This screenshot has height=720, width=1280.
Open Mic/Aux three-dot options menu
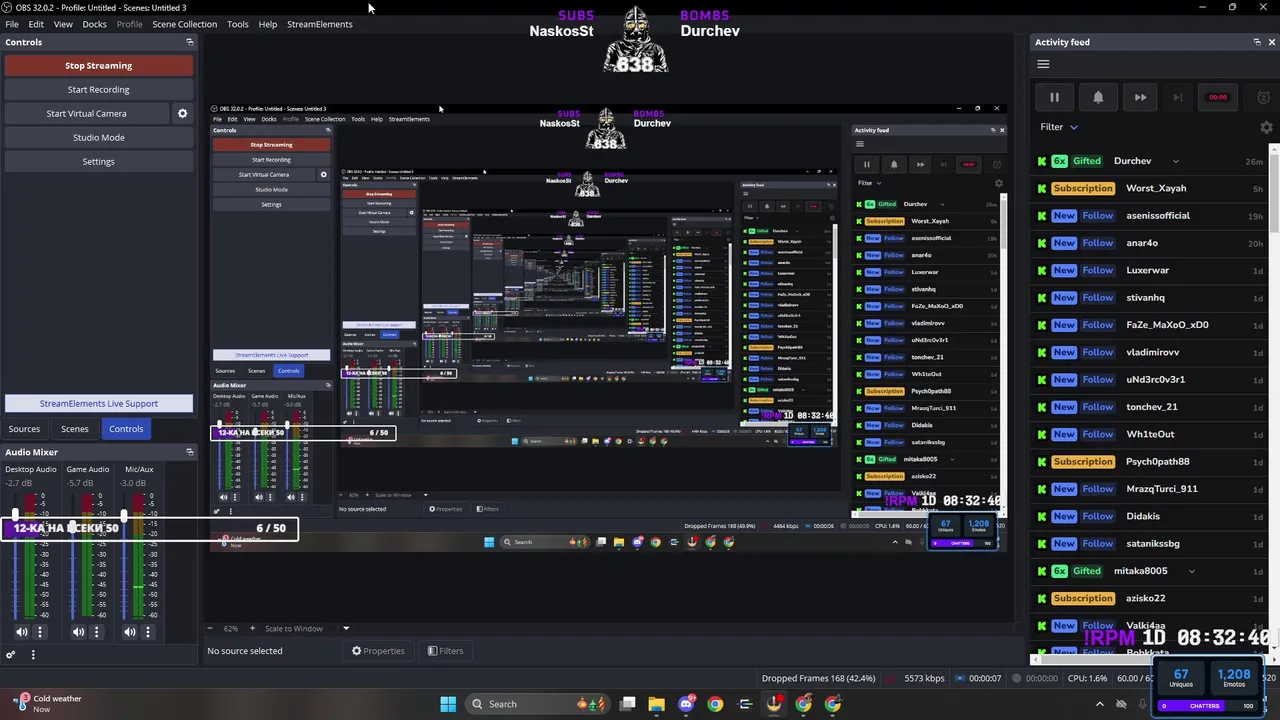147,632
